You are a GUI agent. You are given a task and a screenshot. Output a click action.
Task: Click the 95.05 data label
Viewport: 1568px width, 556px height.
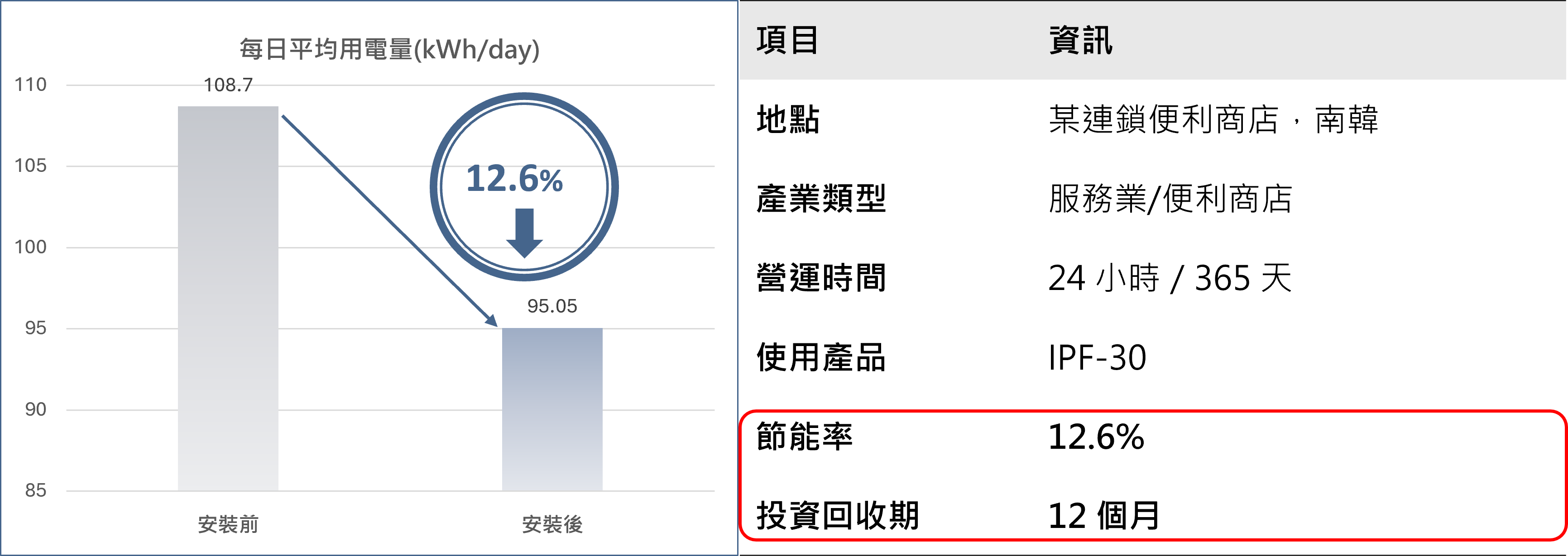click(x=551, y=306)
